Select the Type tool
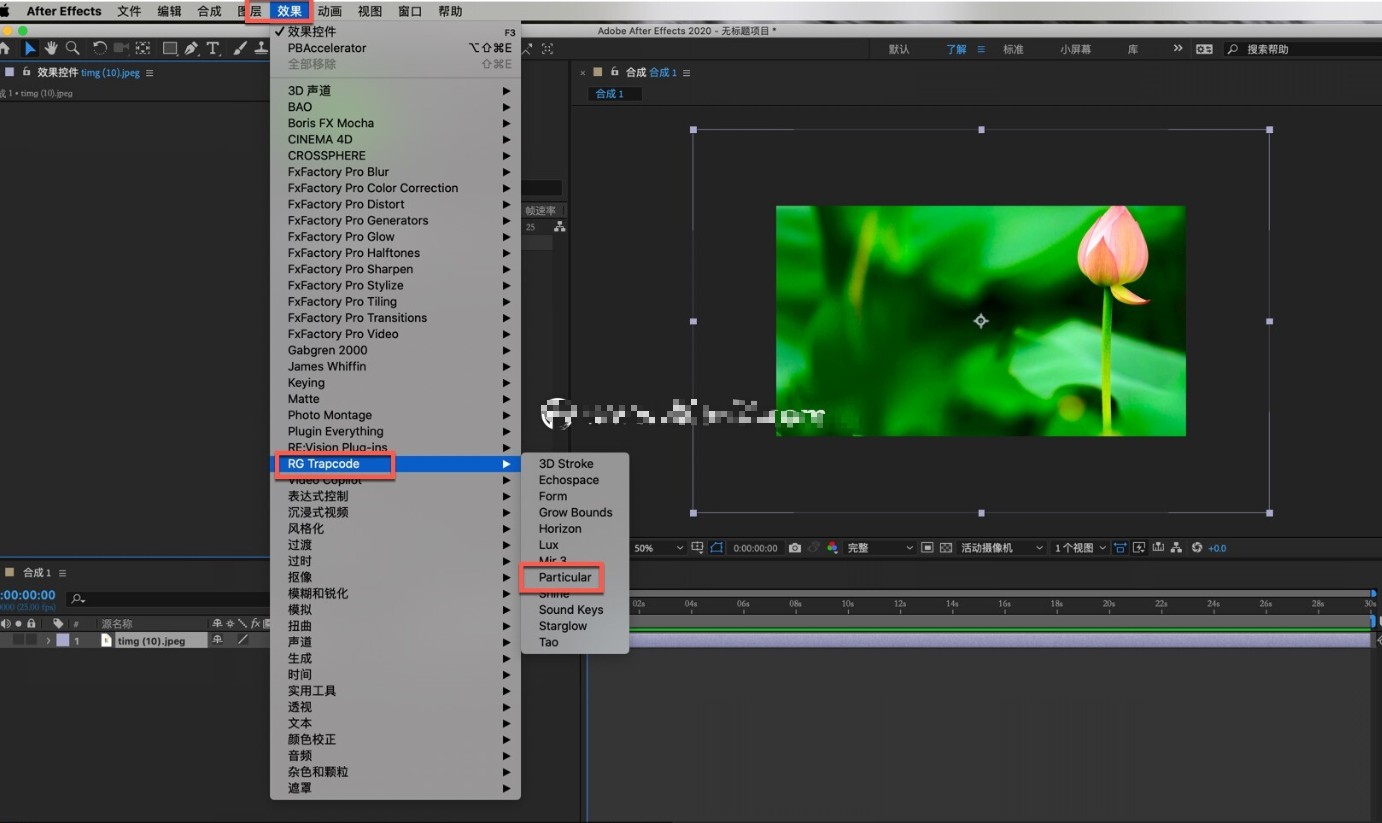 point(213,48)
